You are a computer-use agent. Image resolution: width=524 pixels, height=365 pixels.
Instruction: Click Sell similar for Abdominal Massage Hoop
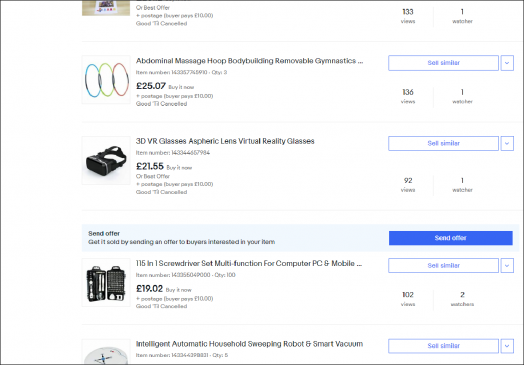tap(443, 63)
